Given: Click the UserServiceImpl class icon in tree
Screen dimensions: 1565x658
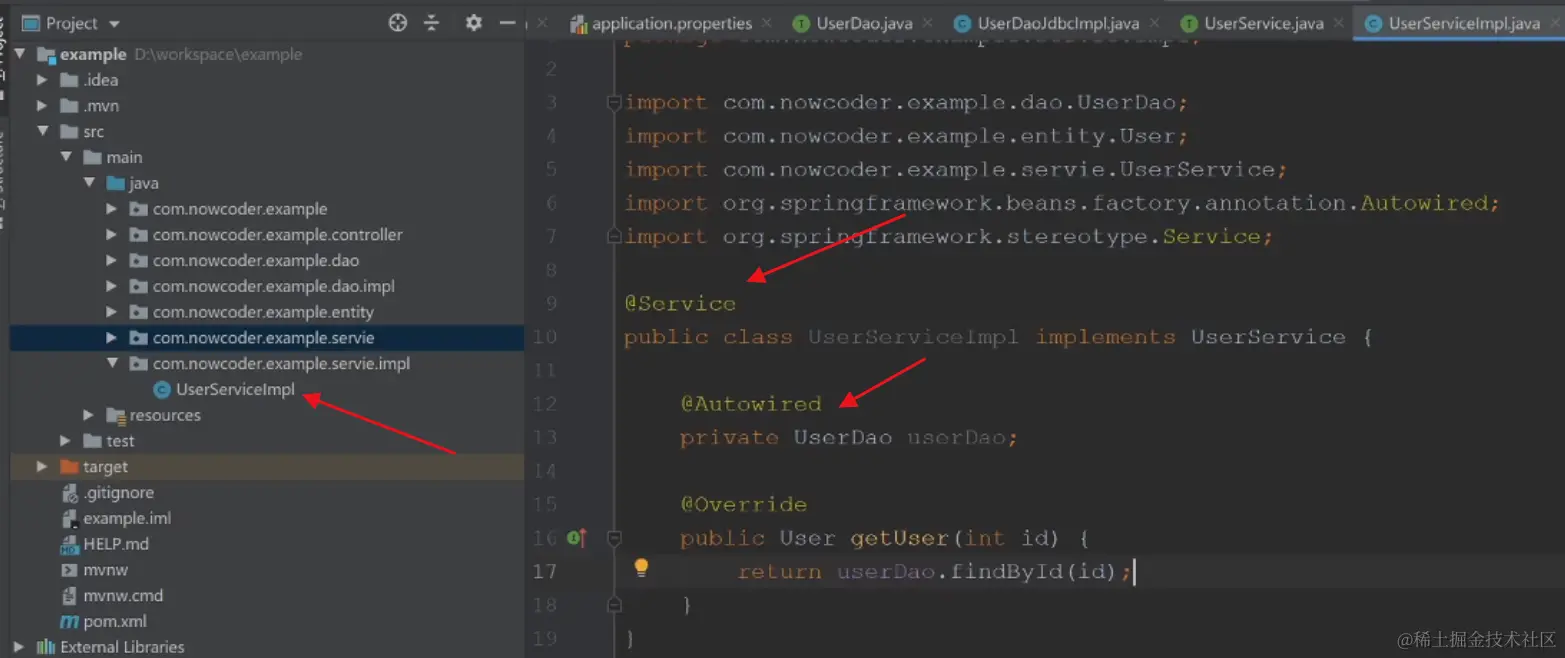Looking at the screenshot, I should click(162, 390).
